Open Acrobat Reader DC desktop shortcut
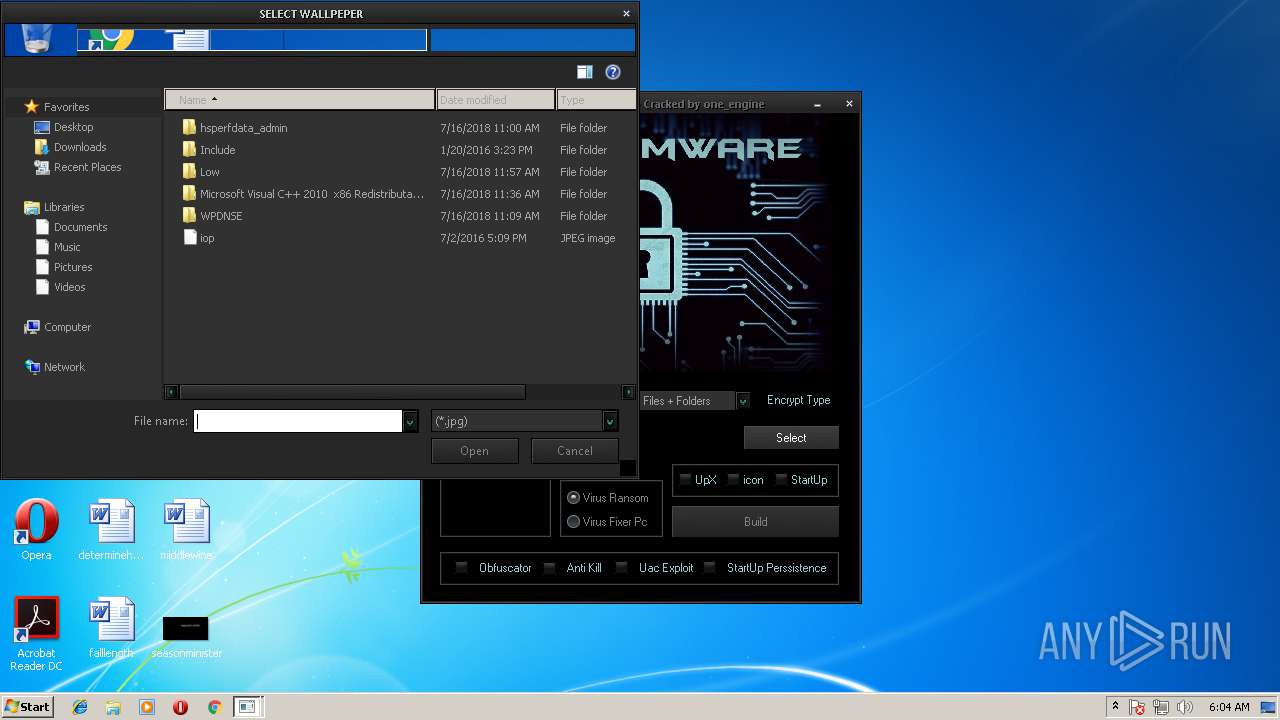The image size is (1280, 720). (36, 634)
